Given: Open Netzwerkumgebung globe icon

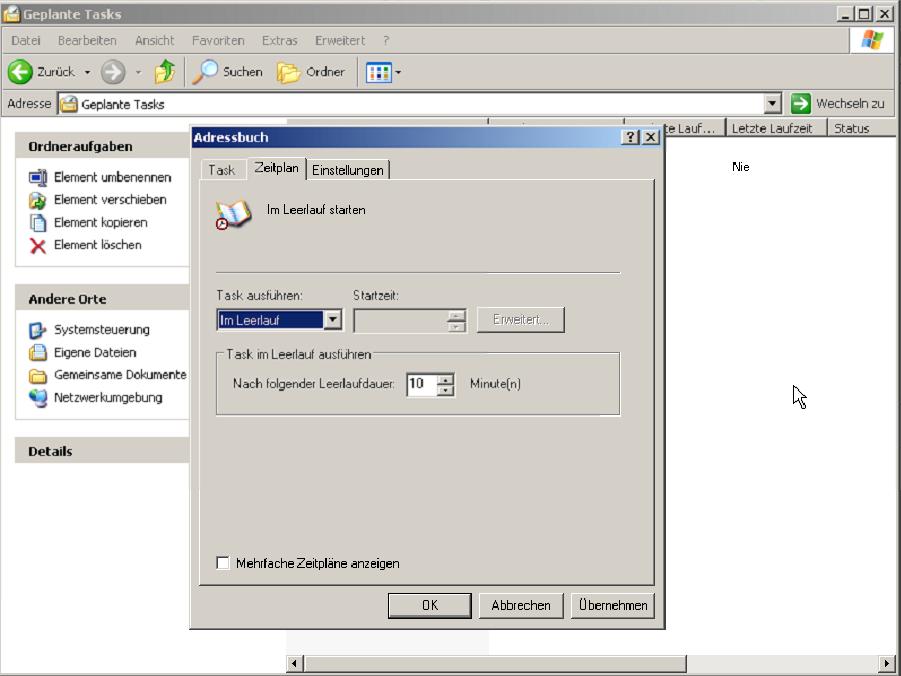Looking at the screenshot, I should click(38, 398).
